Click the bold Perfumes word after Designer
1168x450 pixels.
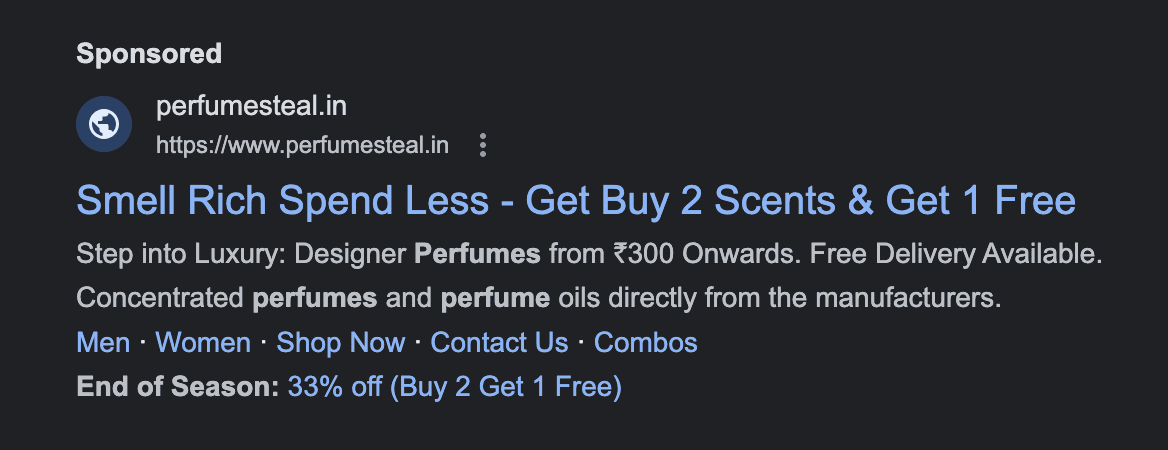477,255
